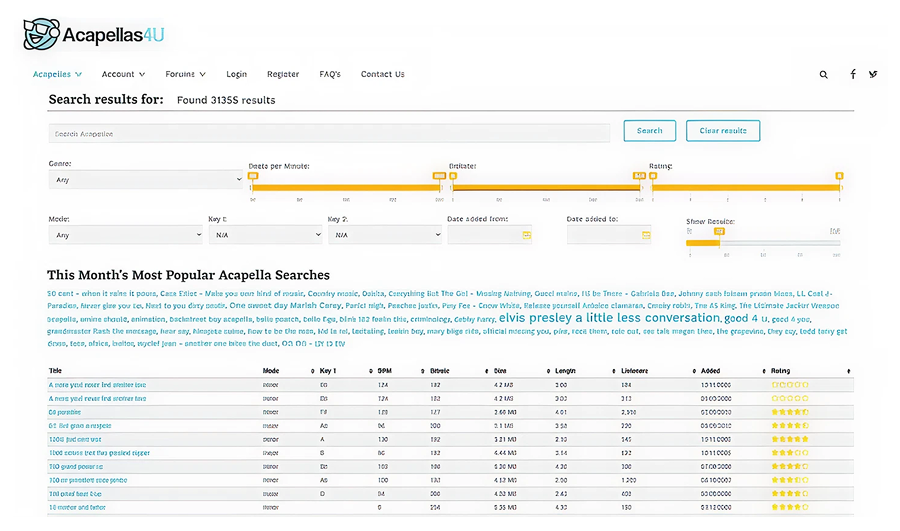The height and width of the screenshot is (531, 900).
Task: Open the Facebook page icon
Action: (x=853, y=74)
